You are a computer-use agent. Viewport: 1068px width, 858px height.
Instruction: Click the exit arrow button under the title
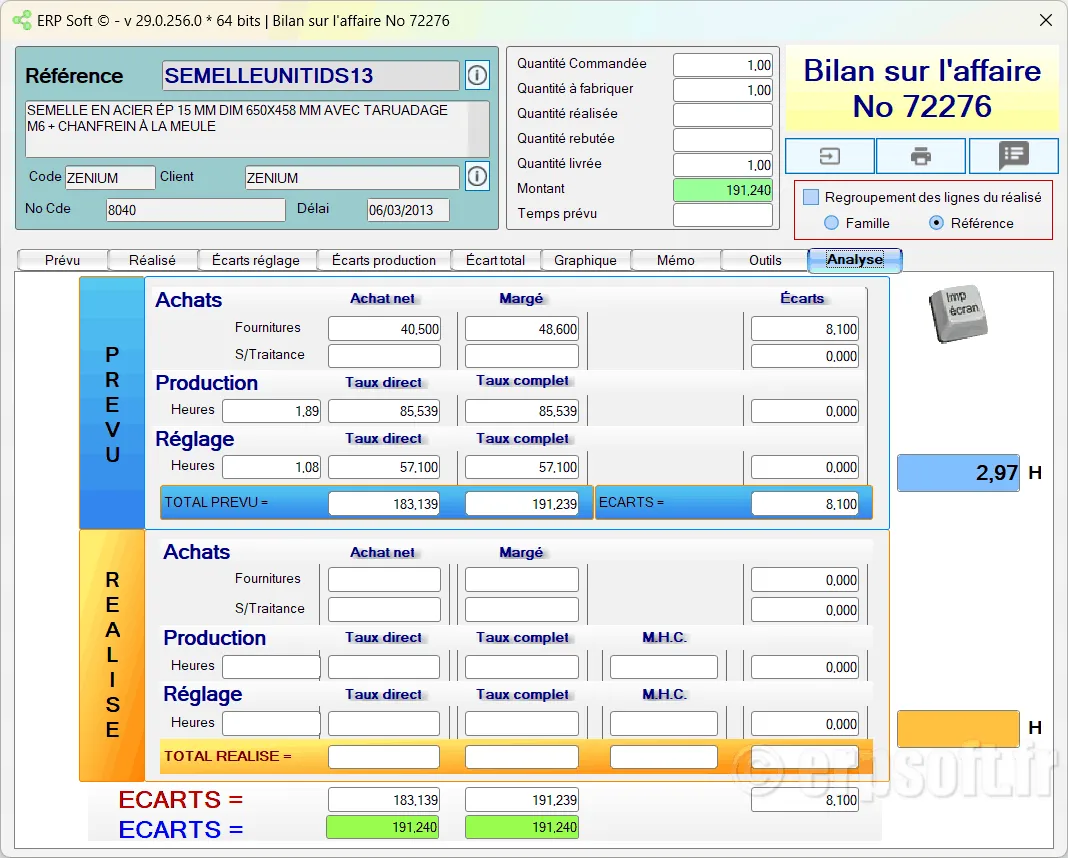(x=830, y=156)
